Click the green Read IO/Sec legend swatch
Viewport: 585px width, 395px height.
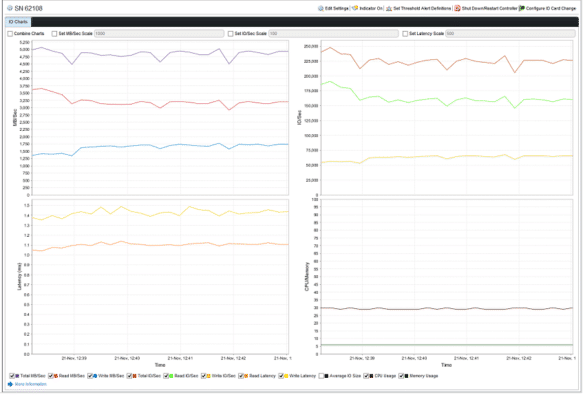pyautogui.click(x=171, y=376)
